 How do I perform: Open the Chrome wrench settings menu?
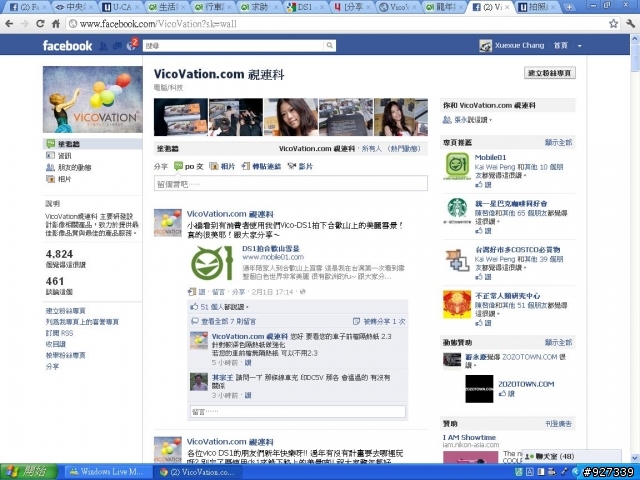coord(630,24)
